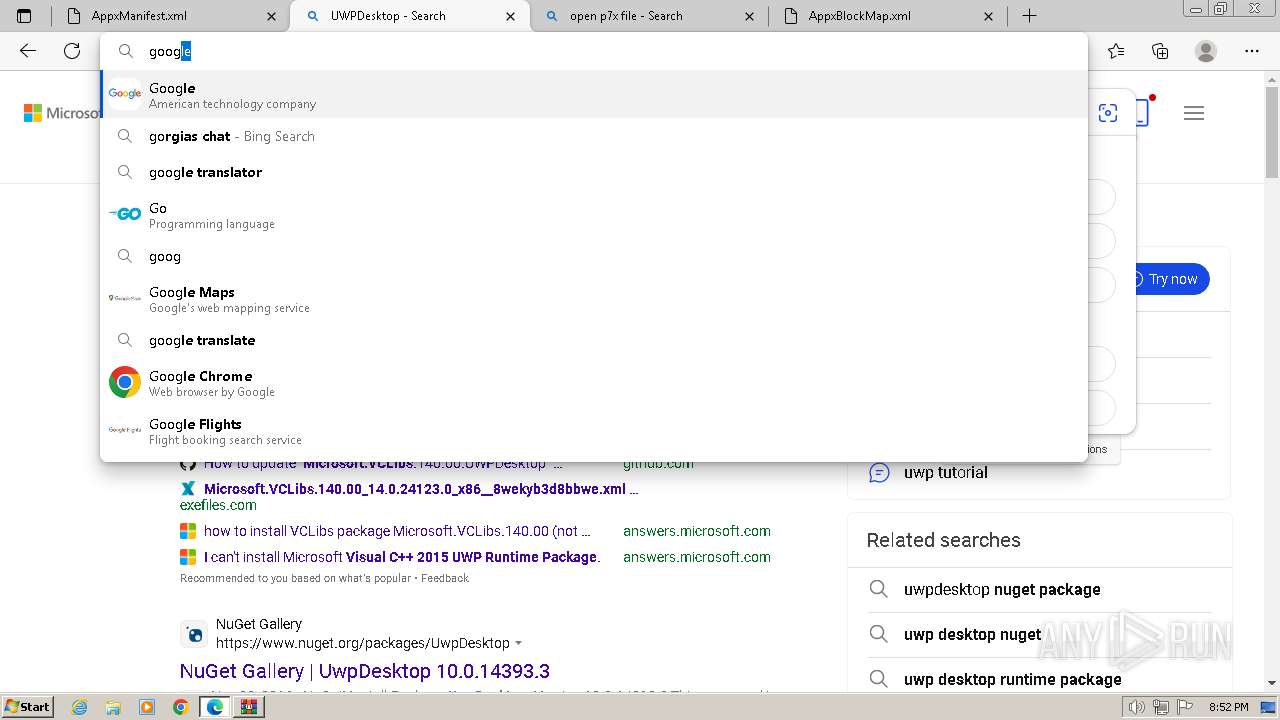Choose the Google Maps suggestion
Image resolution: width=1280 pixels, height=720 pixels.
point(594,299)
